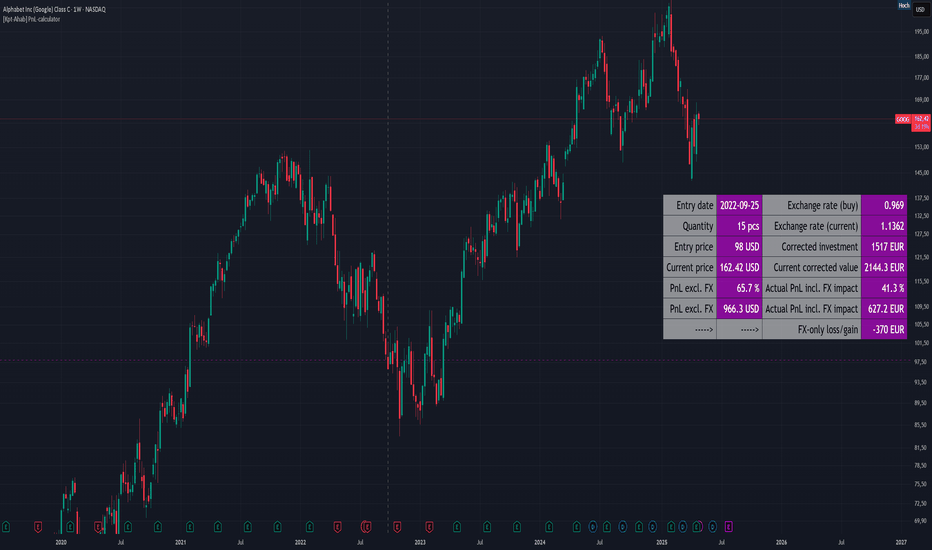Click the last blue dividend marker before Jul 2025
This screenshot has height=550, width=932.
[712, 526]
